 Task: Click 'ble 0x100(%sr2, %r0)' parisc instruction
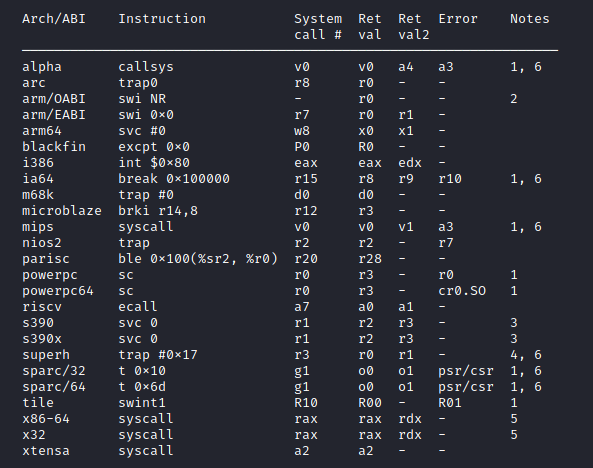[198, 259]
